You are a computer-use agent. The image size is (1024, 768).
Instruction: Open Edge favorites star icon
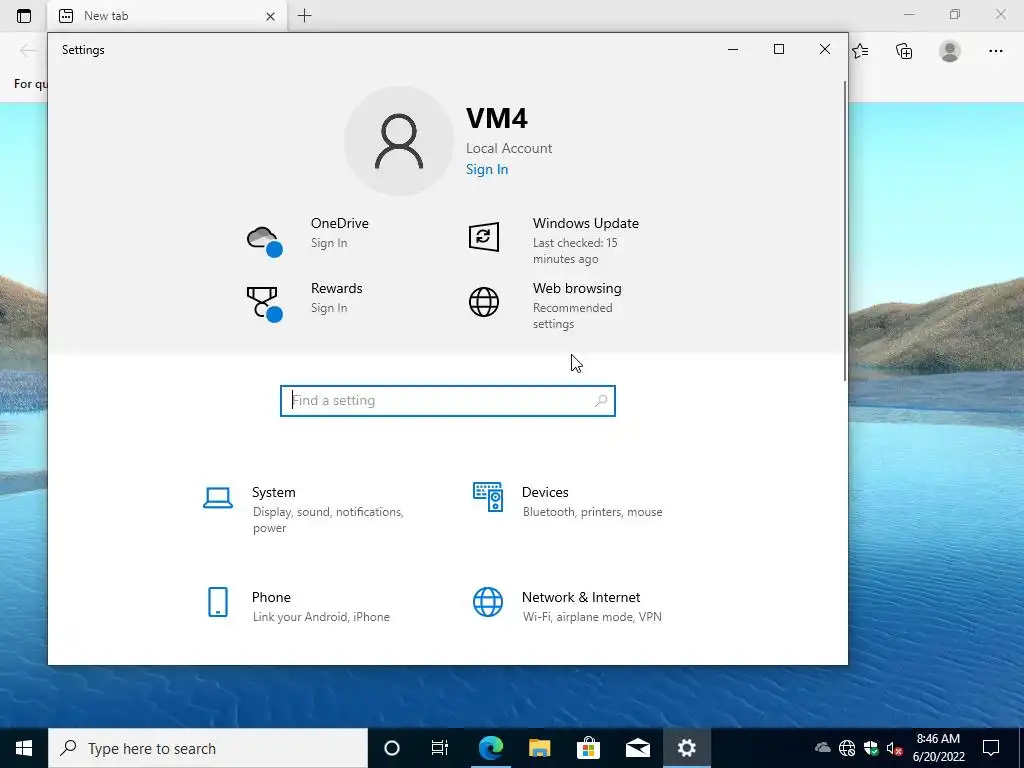point(860,51)
